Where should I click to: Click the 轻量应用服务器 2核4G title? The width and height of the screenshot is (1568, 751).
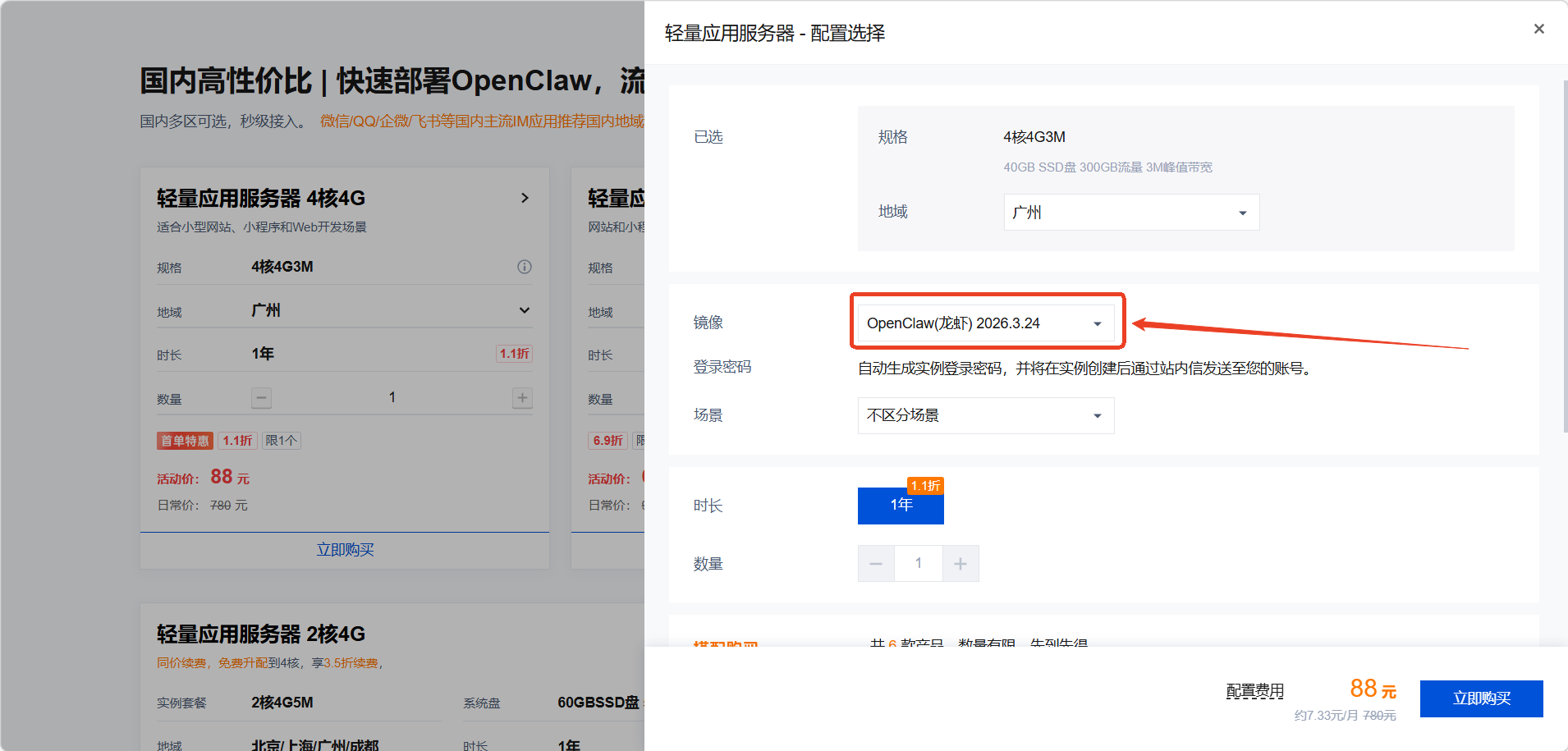click(261, 634)
